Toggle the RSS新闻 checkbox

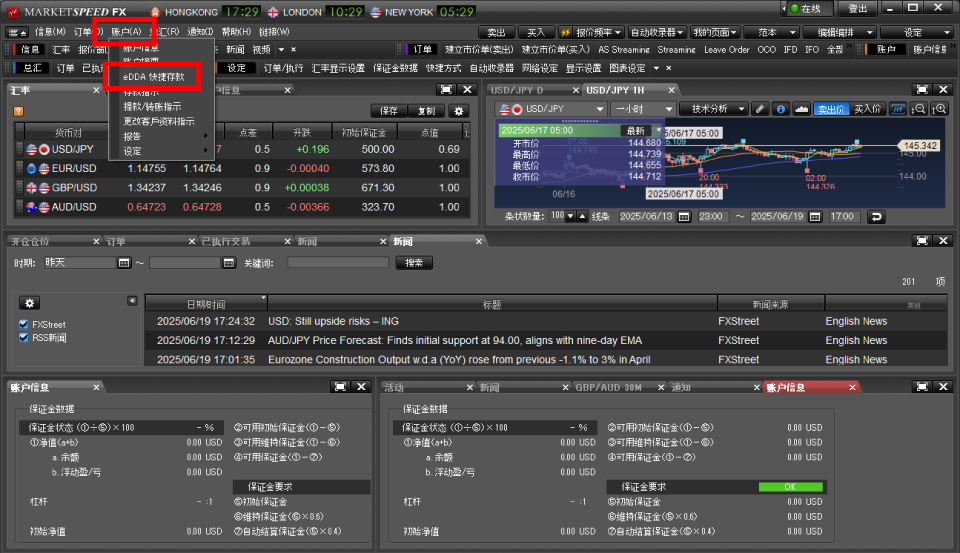click(24, 338)
